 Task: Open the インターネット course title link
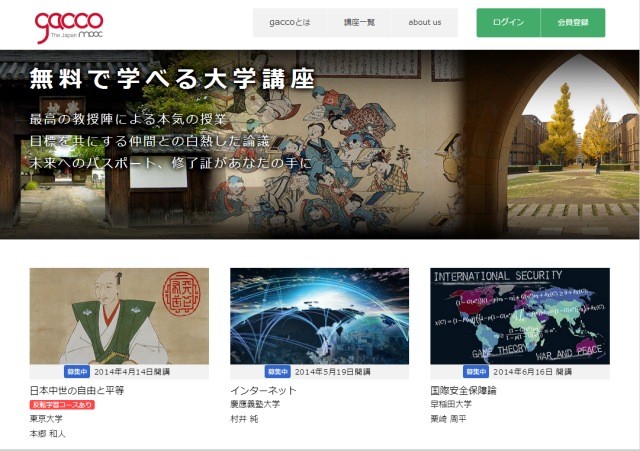coord(263,391)
